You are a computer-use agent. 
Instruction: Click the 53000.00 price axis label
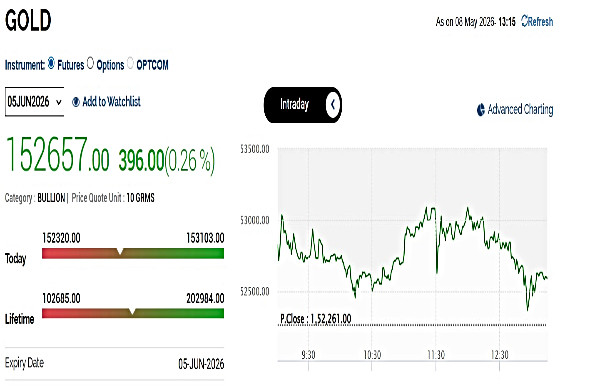254,220
